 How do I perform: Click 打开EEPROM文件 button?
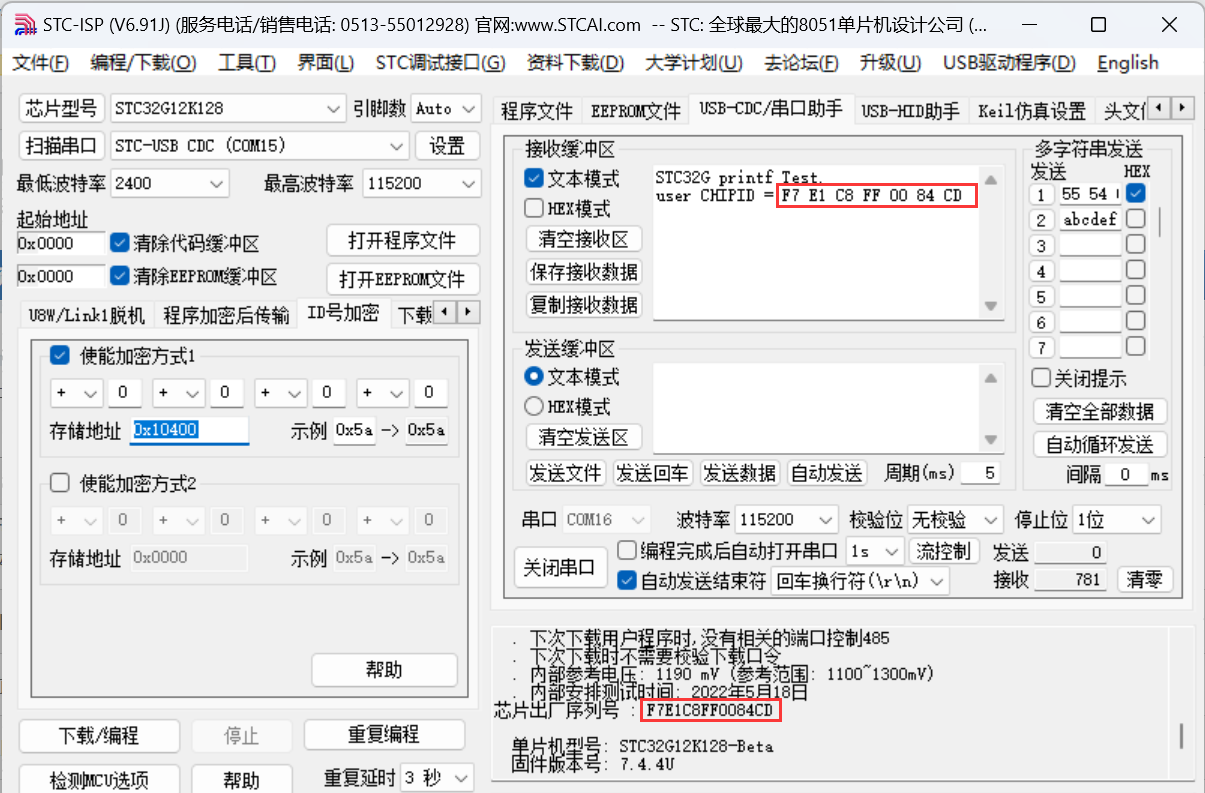coord(403,278)
